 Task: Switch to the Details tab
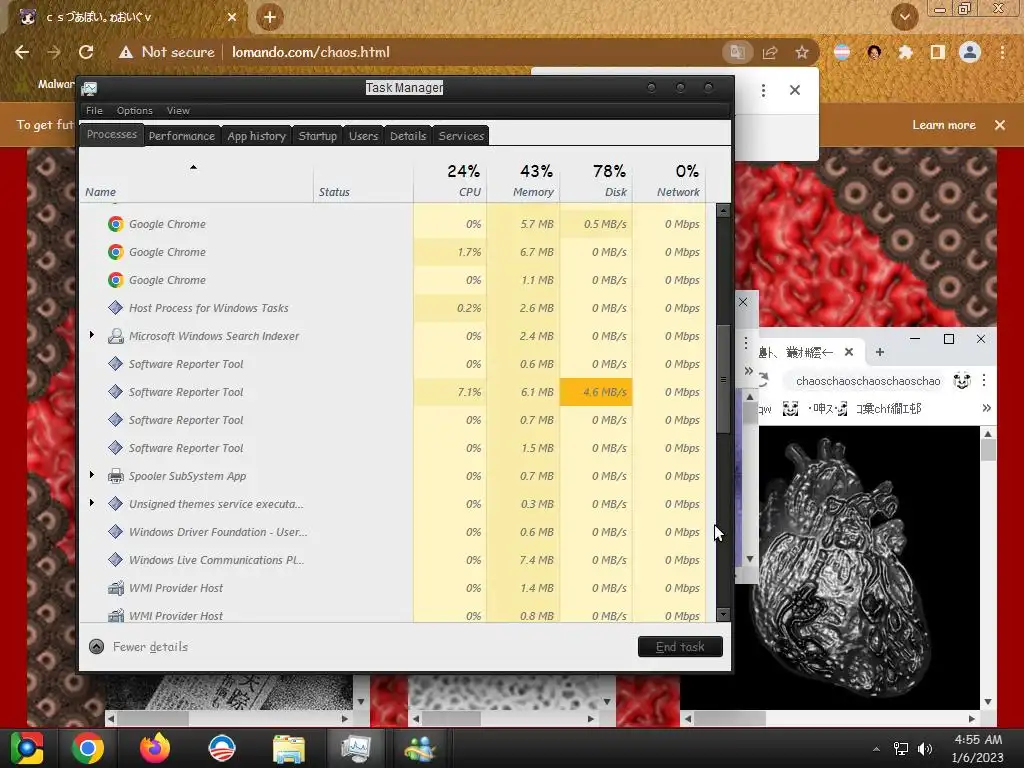(408, 136)
